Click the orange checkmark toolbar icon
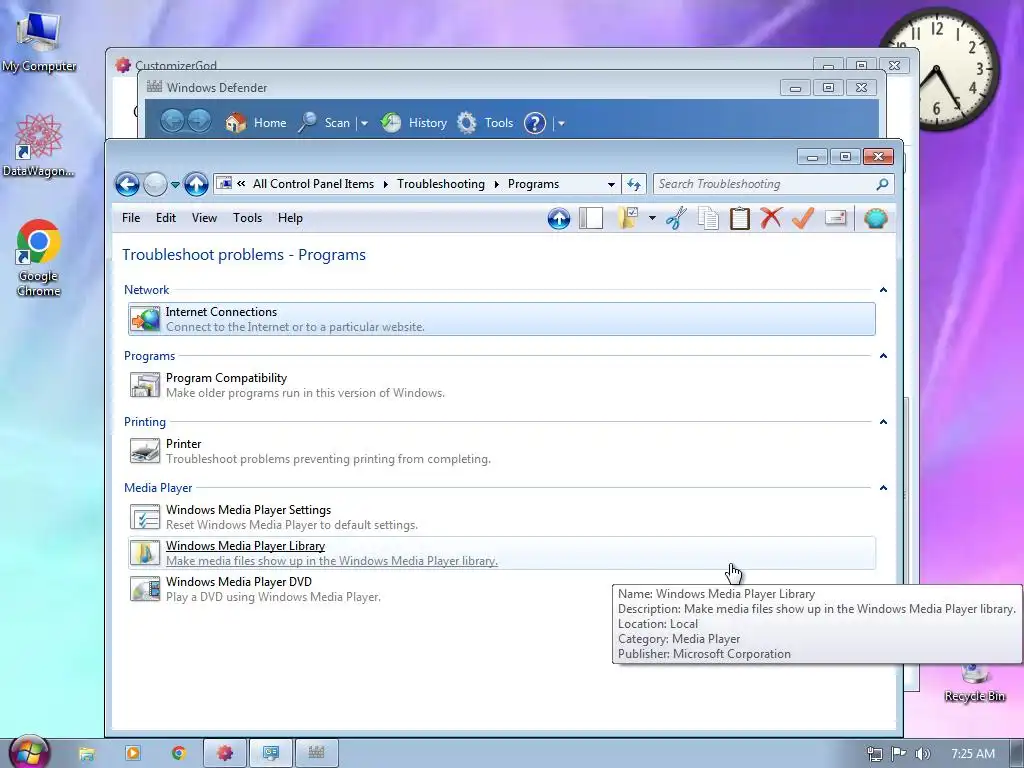The height and width of the screenshot is (768, 1024). (803, 218)
